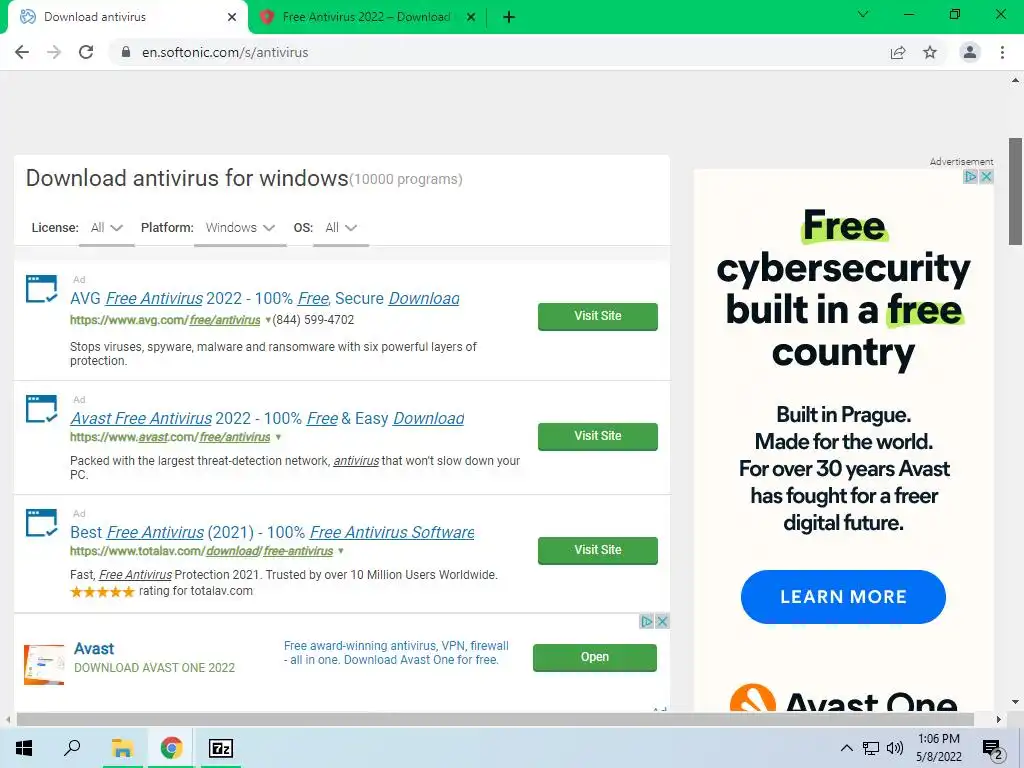The image size is (1024, 768).
Task: Click the share page icon in address bar
Action: point(898,52)
